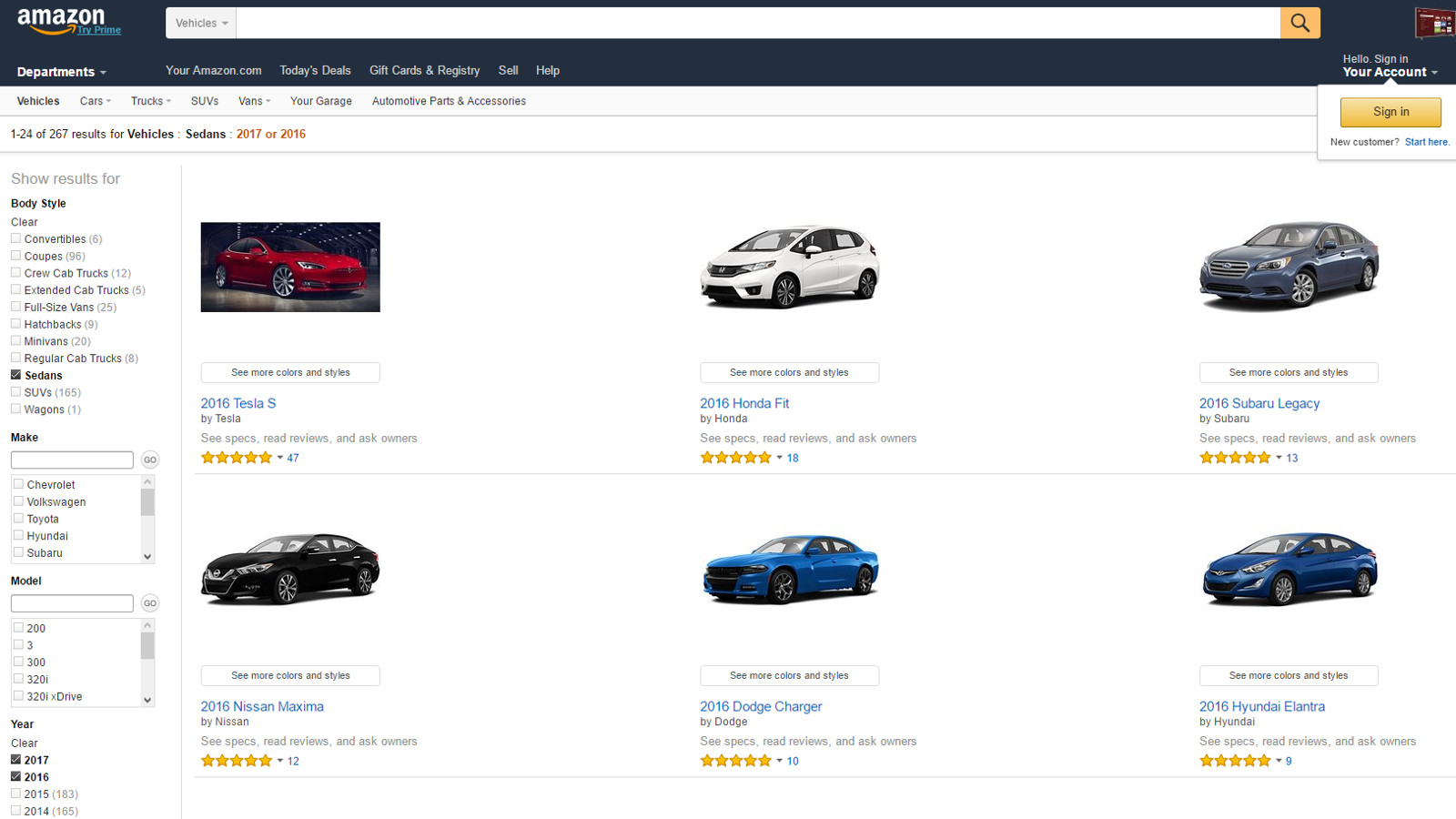Click the Model list scroll down arrow
This screenshot has width=1456, height=819.
point(147,700)
